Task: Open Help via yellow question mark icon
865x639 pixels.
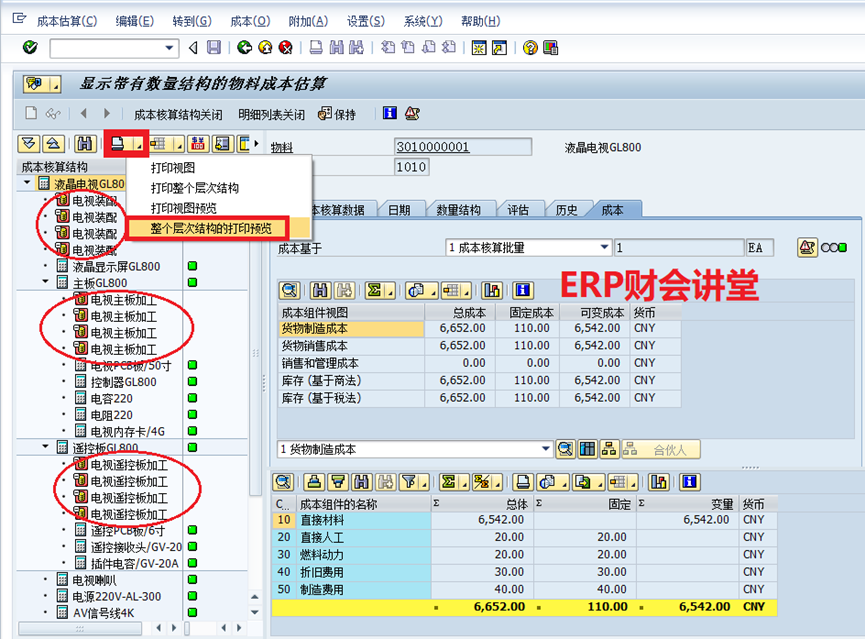Action: pos(531,47)
